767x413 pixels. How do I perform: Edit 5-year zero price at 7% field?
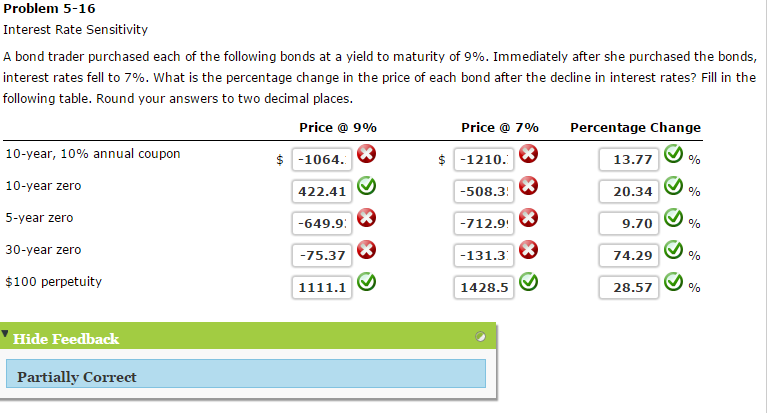[x=483, y=223]
